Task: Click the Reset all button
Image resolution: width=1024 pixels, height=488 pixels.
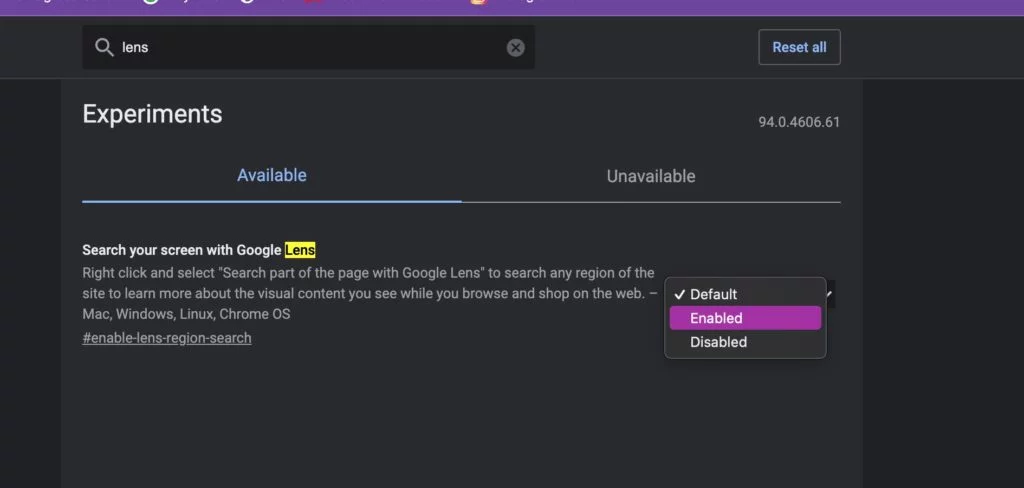Action: 799,47
